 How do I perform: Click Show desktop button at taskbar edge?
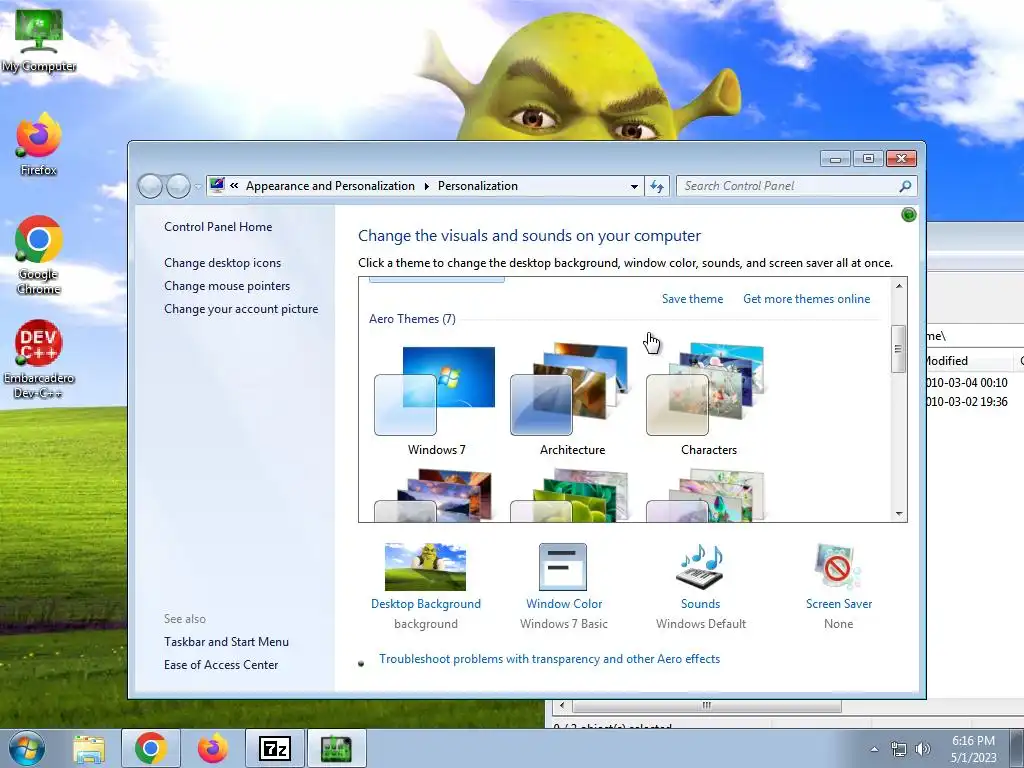click(x=1017, y=748)
